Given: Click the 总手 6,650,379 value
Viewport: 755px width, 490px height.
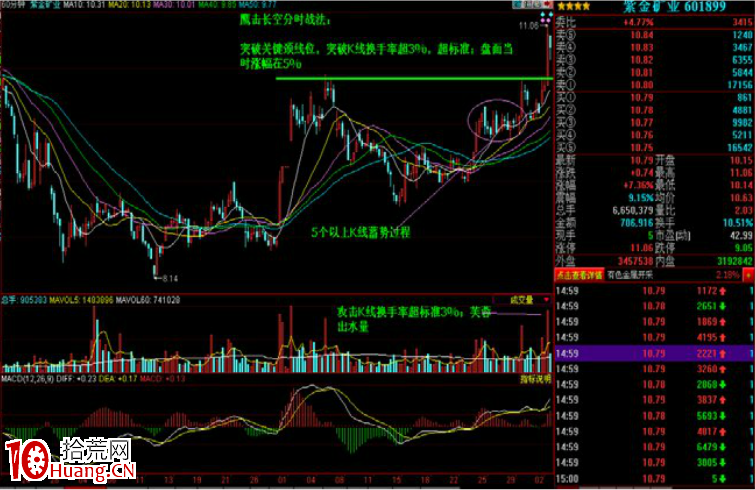Looking at the screenshot, I should 633,210.
